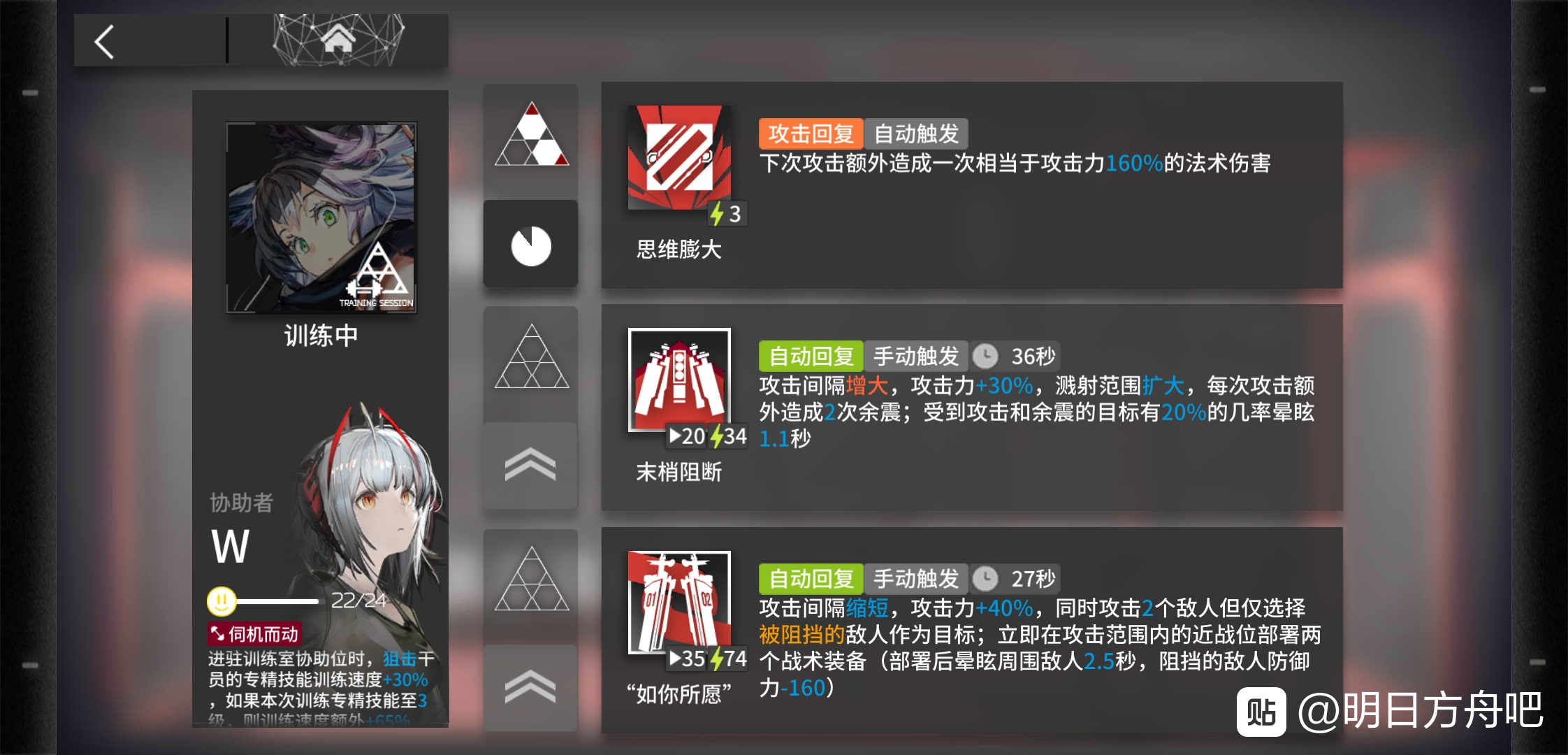Screen dimensions: 1568x755
Task: Click the 手动触发 tag on 末梢阻断
Action: [916, 357]
